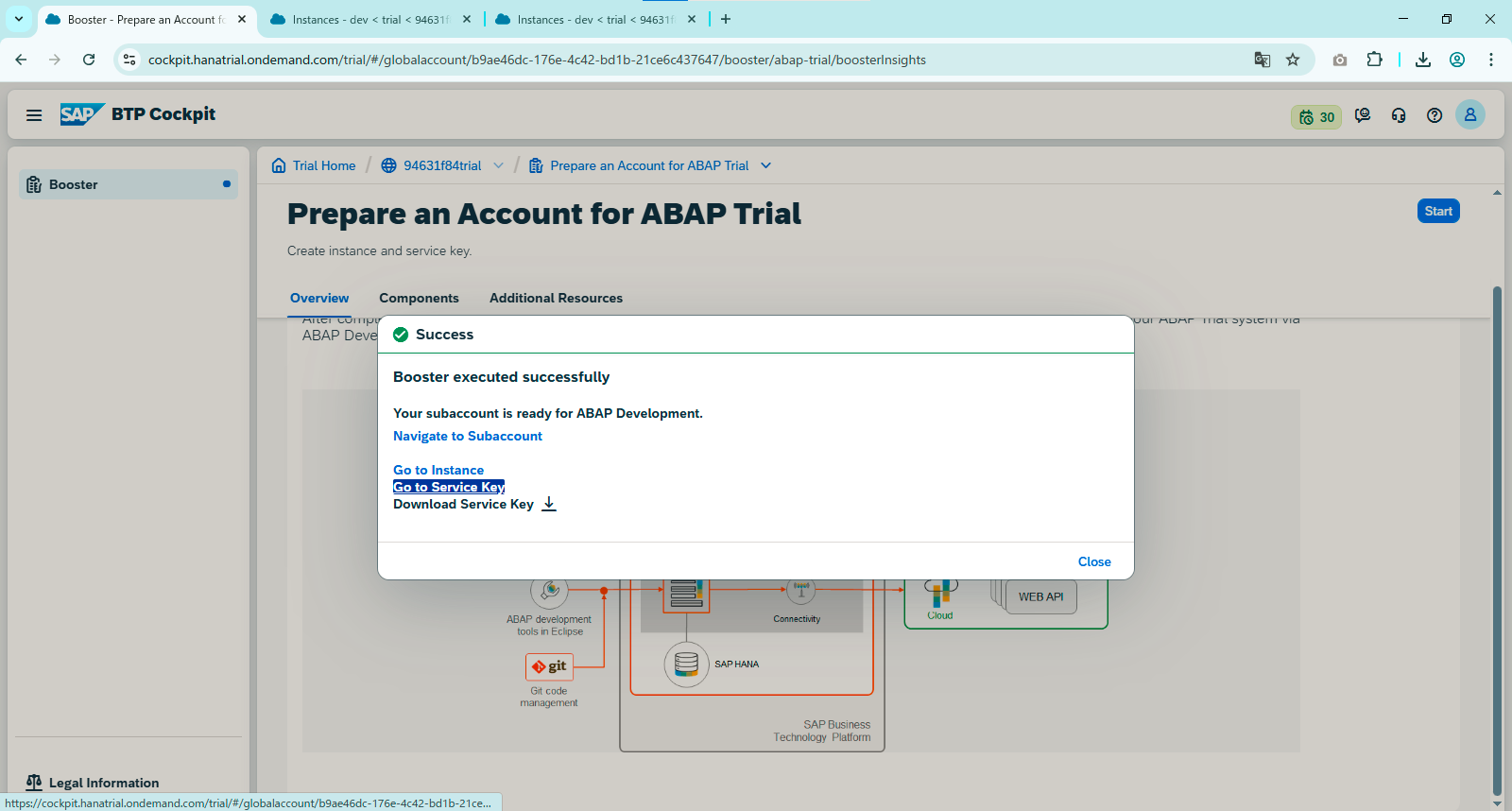Click the WEB API box in diagram

(1040, 596)
